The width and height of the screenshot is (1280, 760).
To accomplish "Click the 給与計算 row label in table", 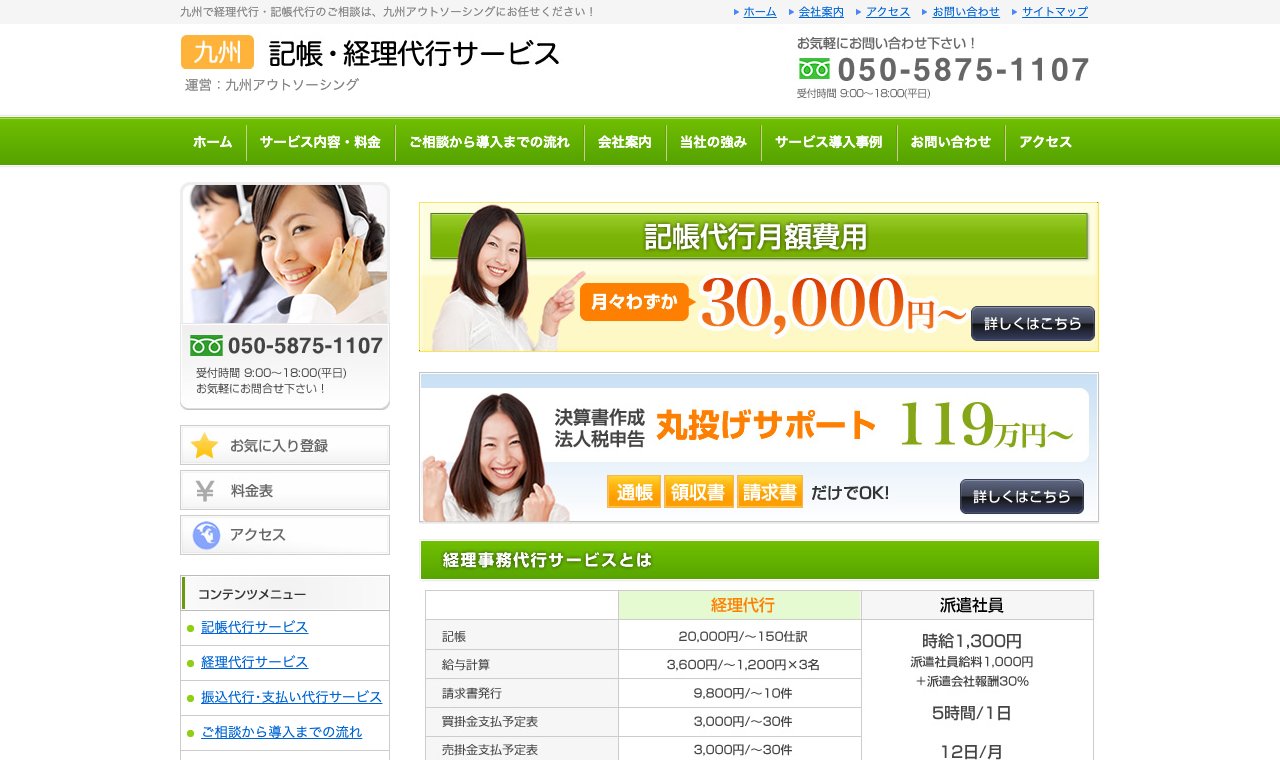I will click(x=522, y=664).
